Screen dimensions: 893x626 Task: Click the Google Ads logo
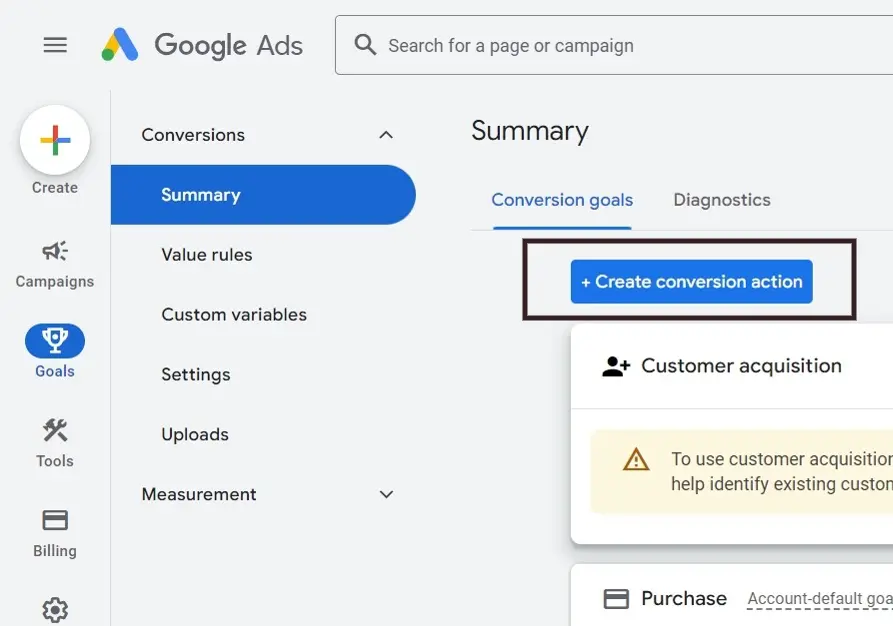(202, 45)
